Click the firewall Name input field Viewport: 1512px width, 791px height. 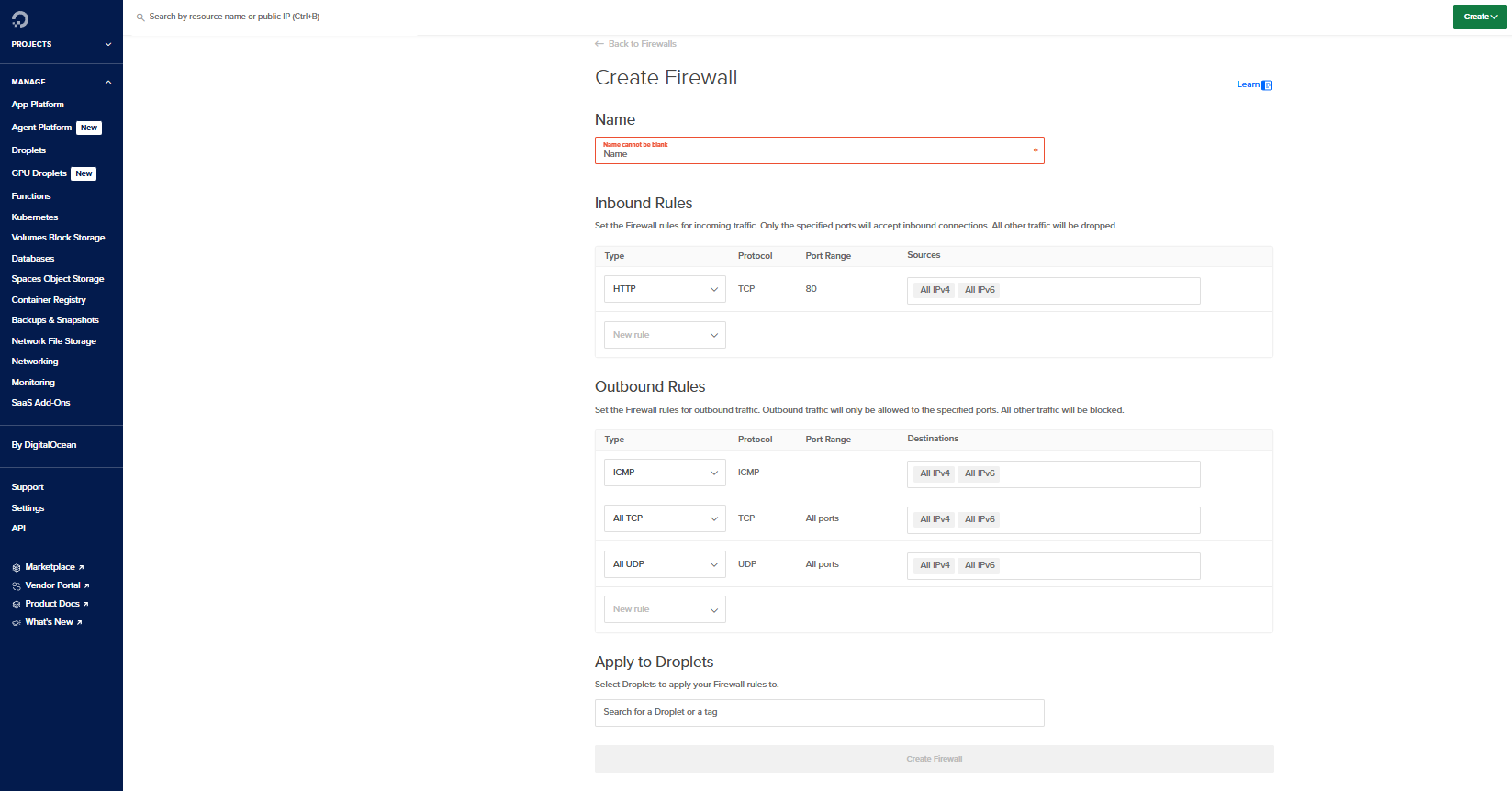pyautogui.click(x=819, y=151)
